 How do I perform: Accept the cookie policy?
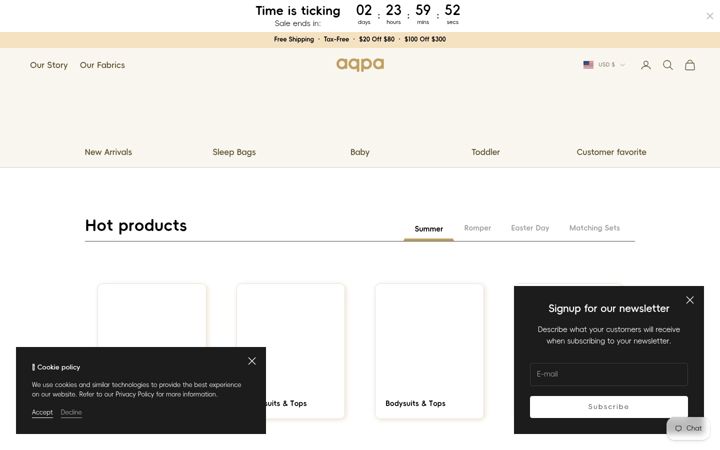click(42, 412)
